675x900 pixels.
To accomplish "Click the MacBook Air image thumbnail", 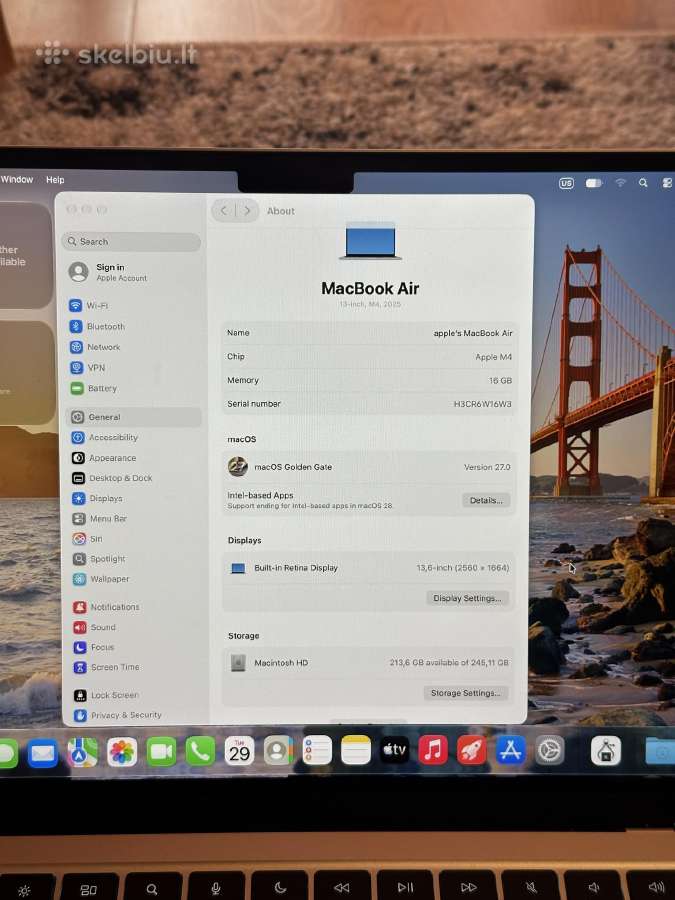I will click(370, 241).
